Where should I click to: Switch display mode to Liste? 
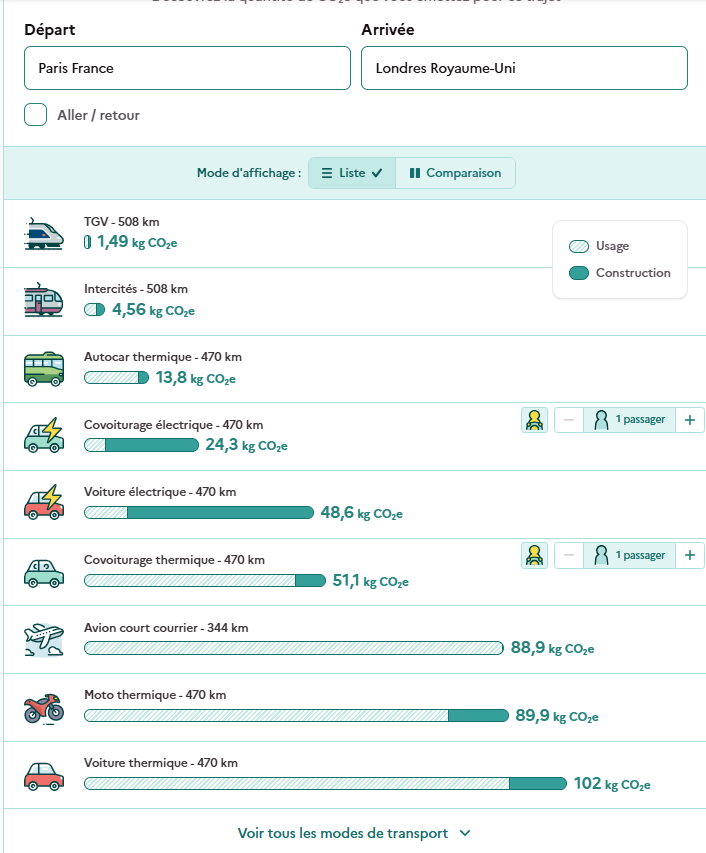click(x=352, y=173)
